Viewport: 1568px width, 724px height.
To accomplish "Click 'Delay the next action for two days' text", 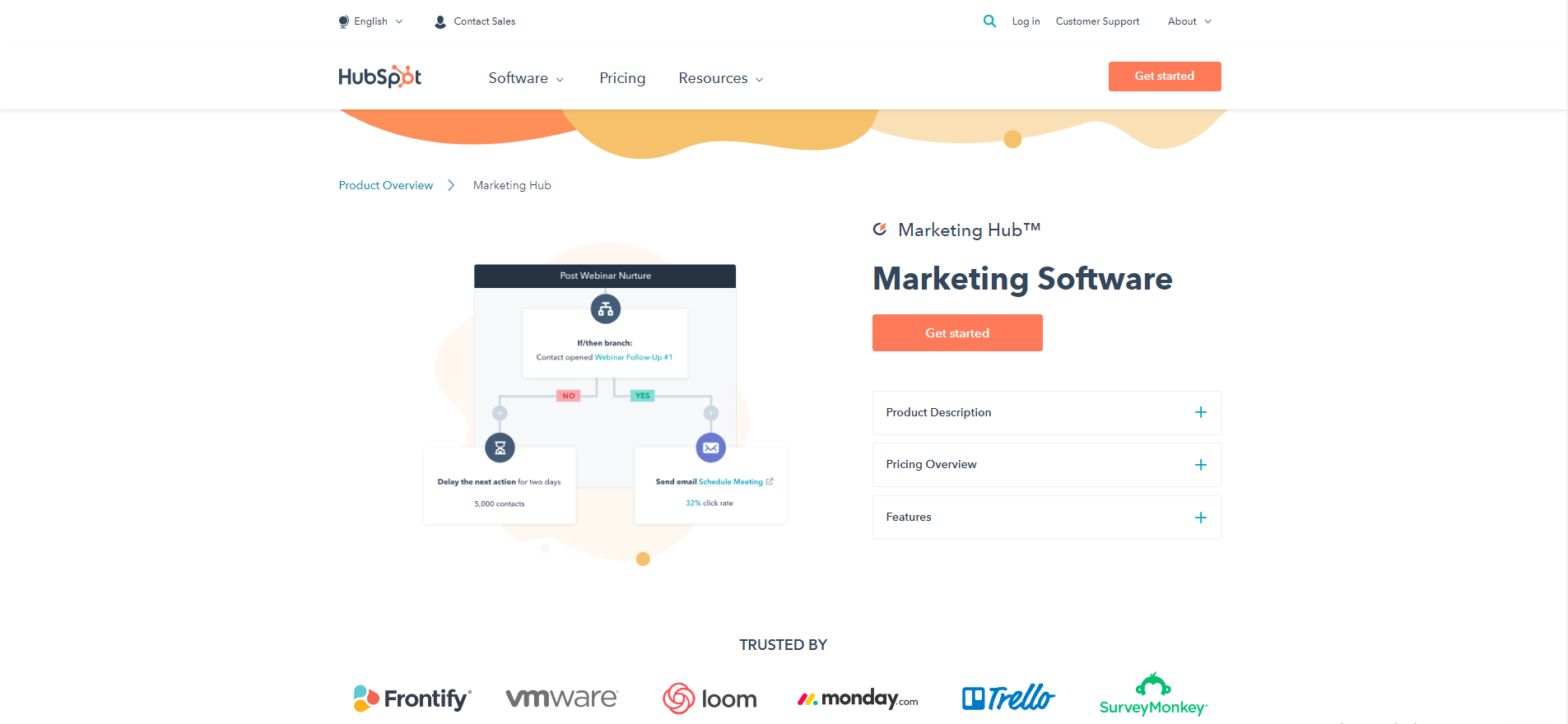I will [499, 482].
